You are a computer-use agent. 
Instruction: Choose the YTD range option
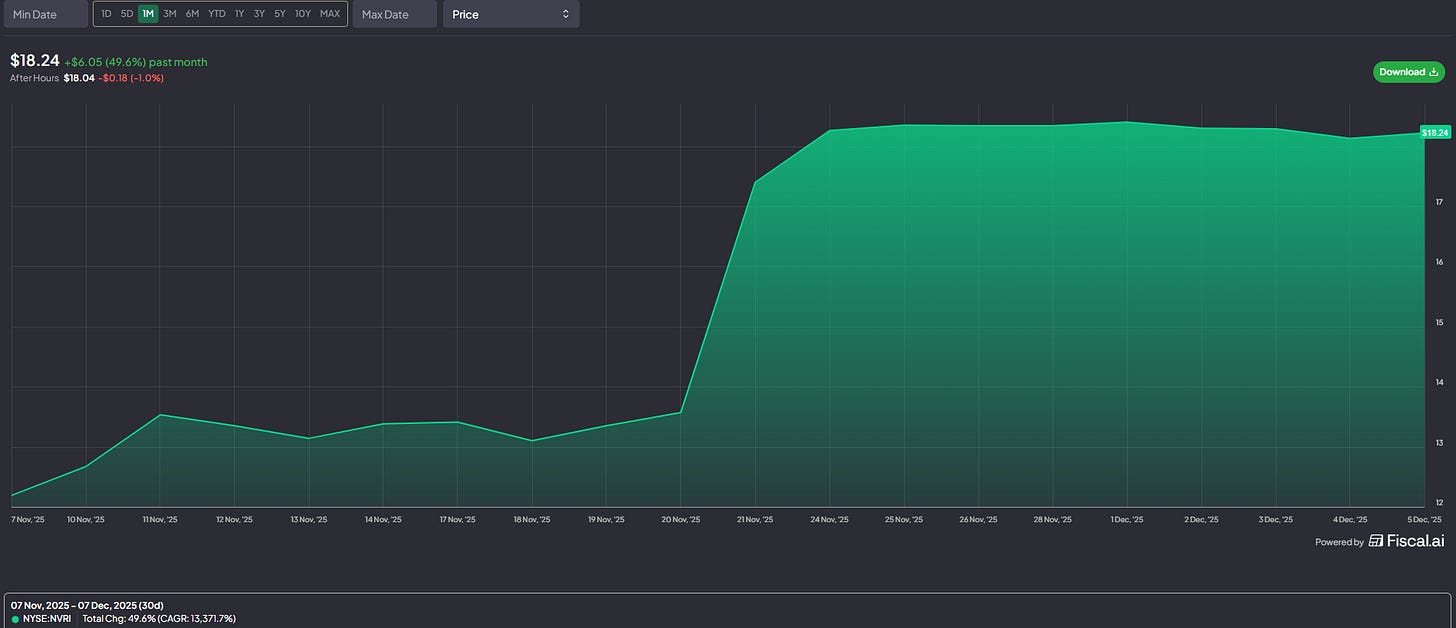(217, 14)
